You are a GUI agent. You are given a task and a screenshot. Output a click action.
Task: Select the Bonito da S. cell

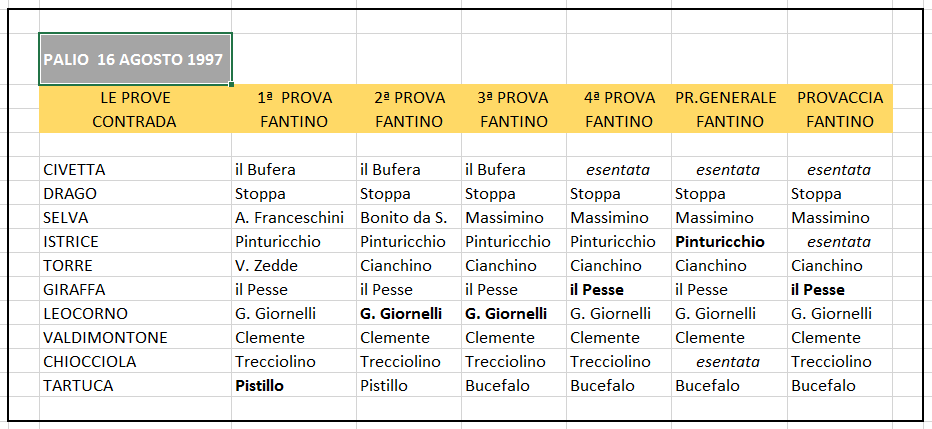409,218
